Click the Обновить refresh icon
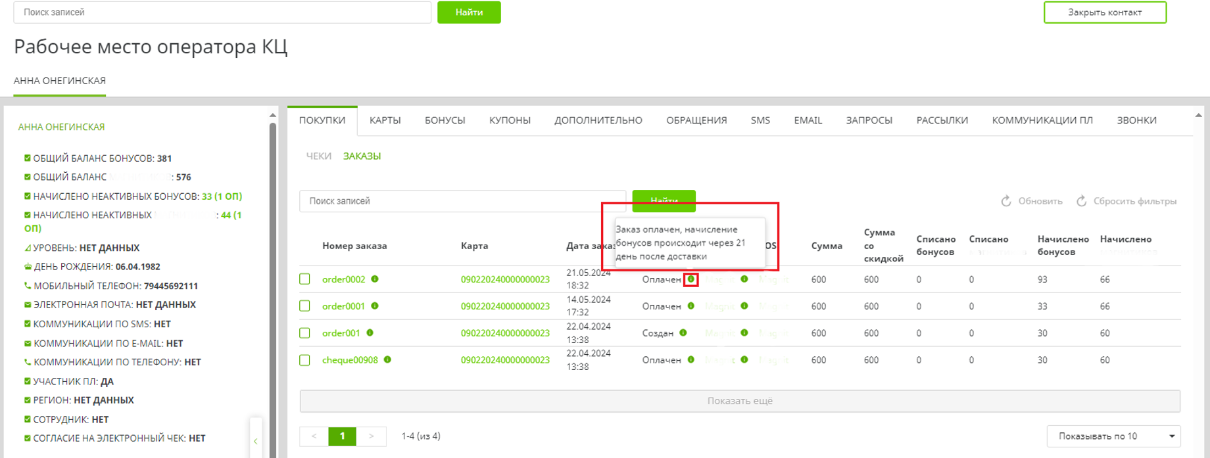Image resolution: width=1210 pixels, height=458 pixels. click(1007, 201)
